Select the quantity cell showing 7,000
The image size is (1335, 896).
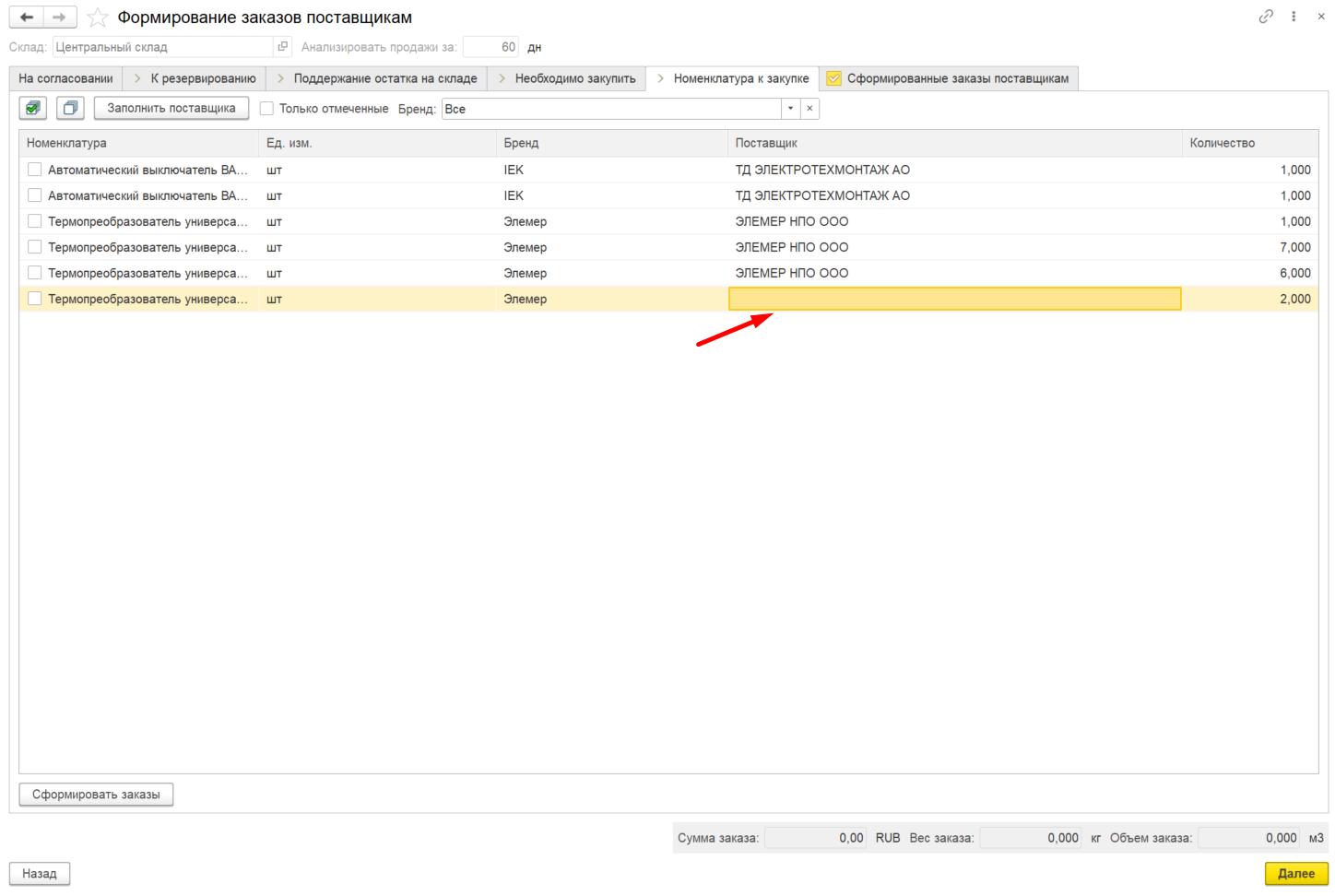click(x=1250, y=247)
